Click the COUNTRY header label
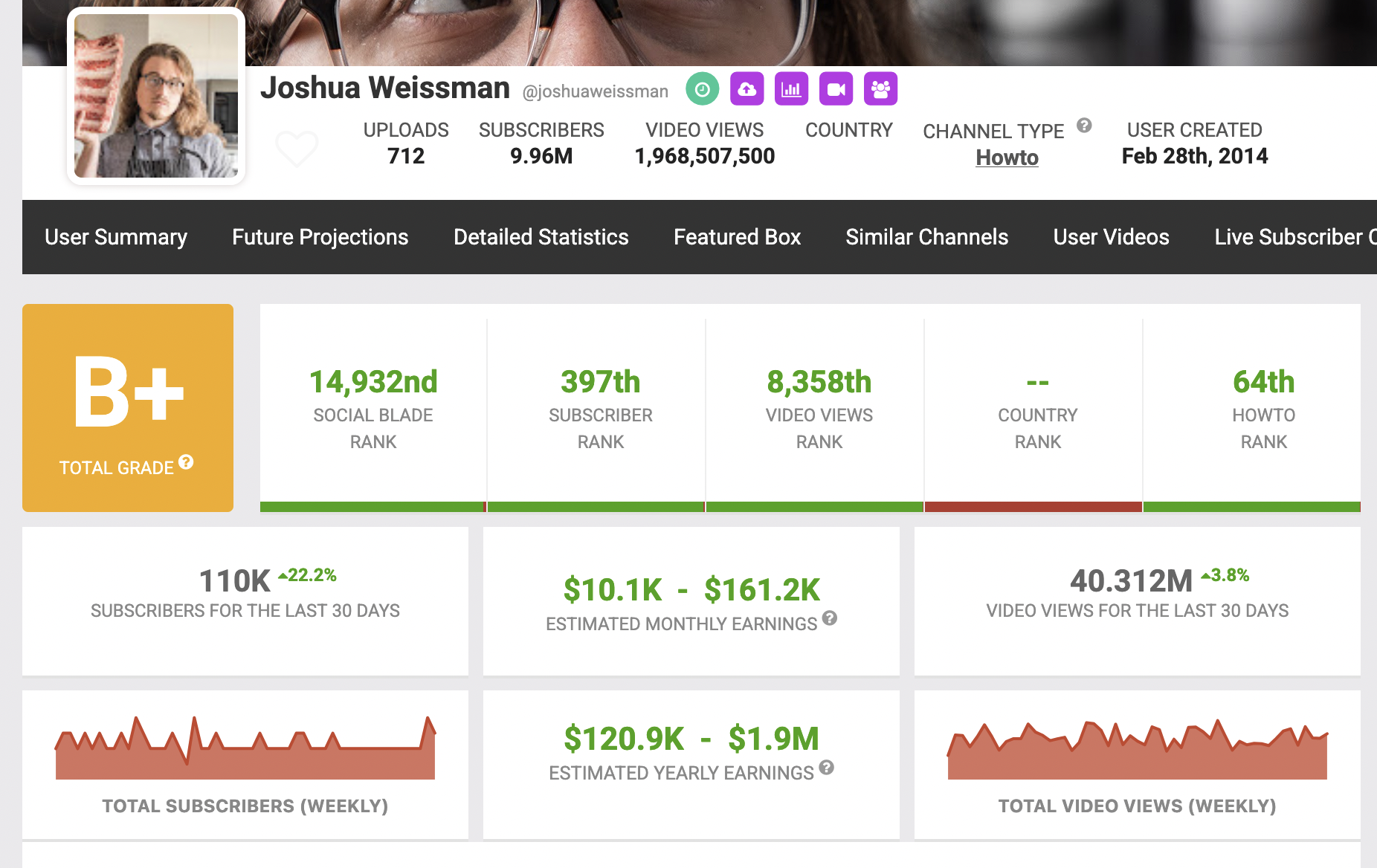Image resolution: width=1377 pixels, height=868 pixels. coord(849,130)
